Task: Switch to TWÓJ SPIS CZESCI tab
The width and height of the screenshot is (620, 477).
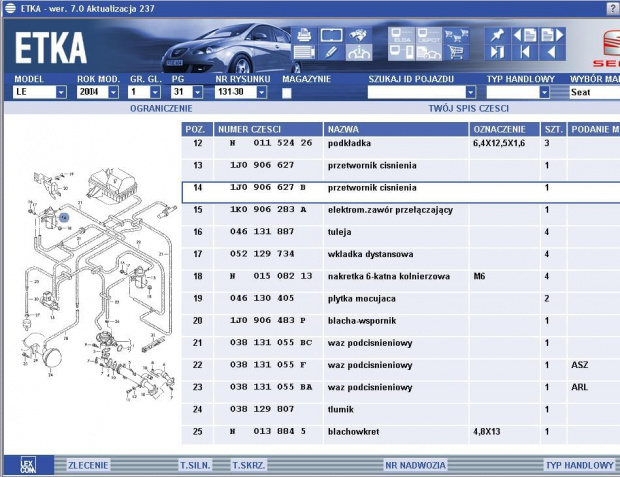Action: [469, 108]
